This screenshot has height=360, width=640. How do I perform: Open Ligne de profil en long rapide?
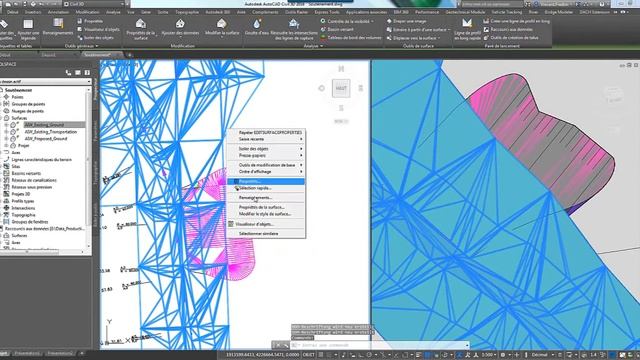click(467, 29)
